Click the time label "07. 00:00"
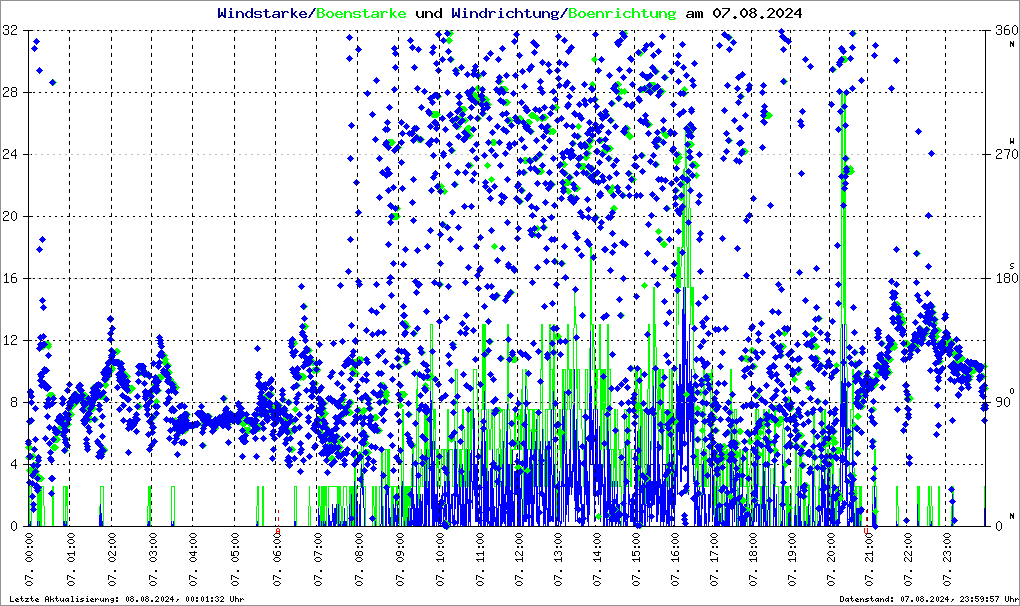This screenshot has height=606, width=1020. pos(29,559)
